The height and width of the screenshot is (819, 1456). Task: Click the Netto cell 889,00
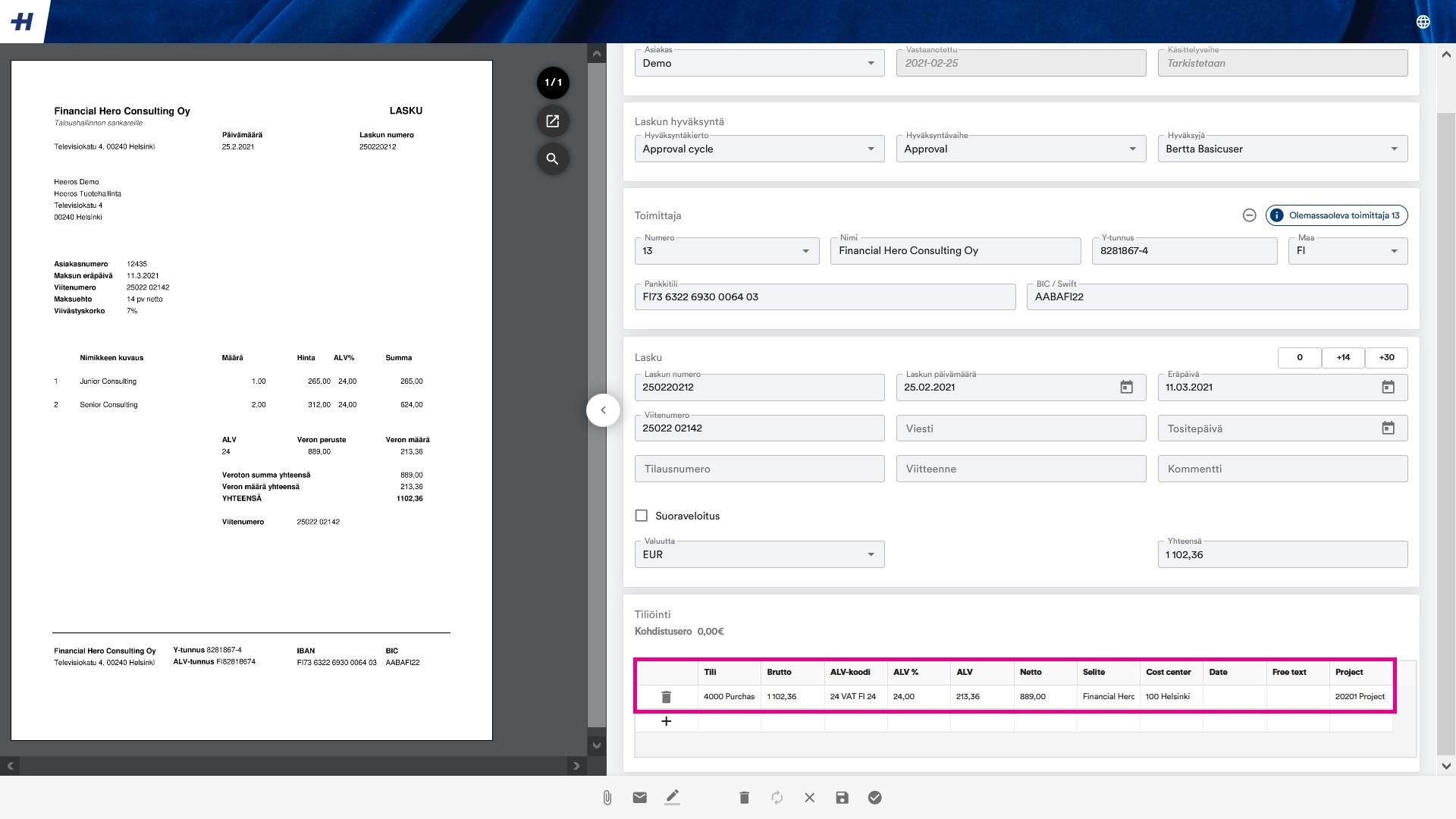[x=1045, y=697]
